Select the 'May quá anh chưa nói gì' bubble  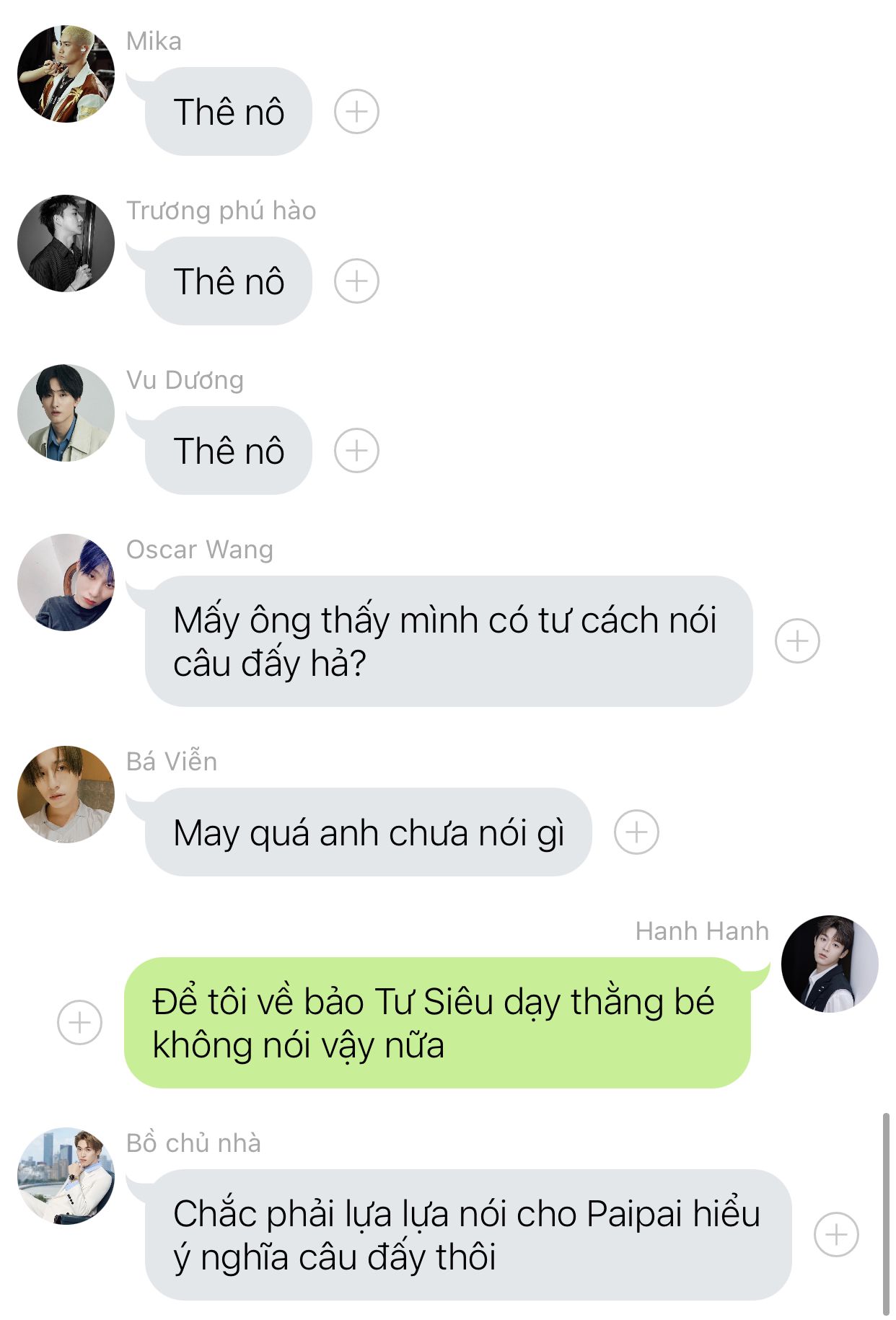[x=368, y=832]
